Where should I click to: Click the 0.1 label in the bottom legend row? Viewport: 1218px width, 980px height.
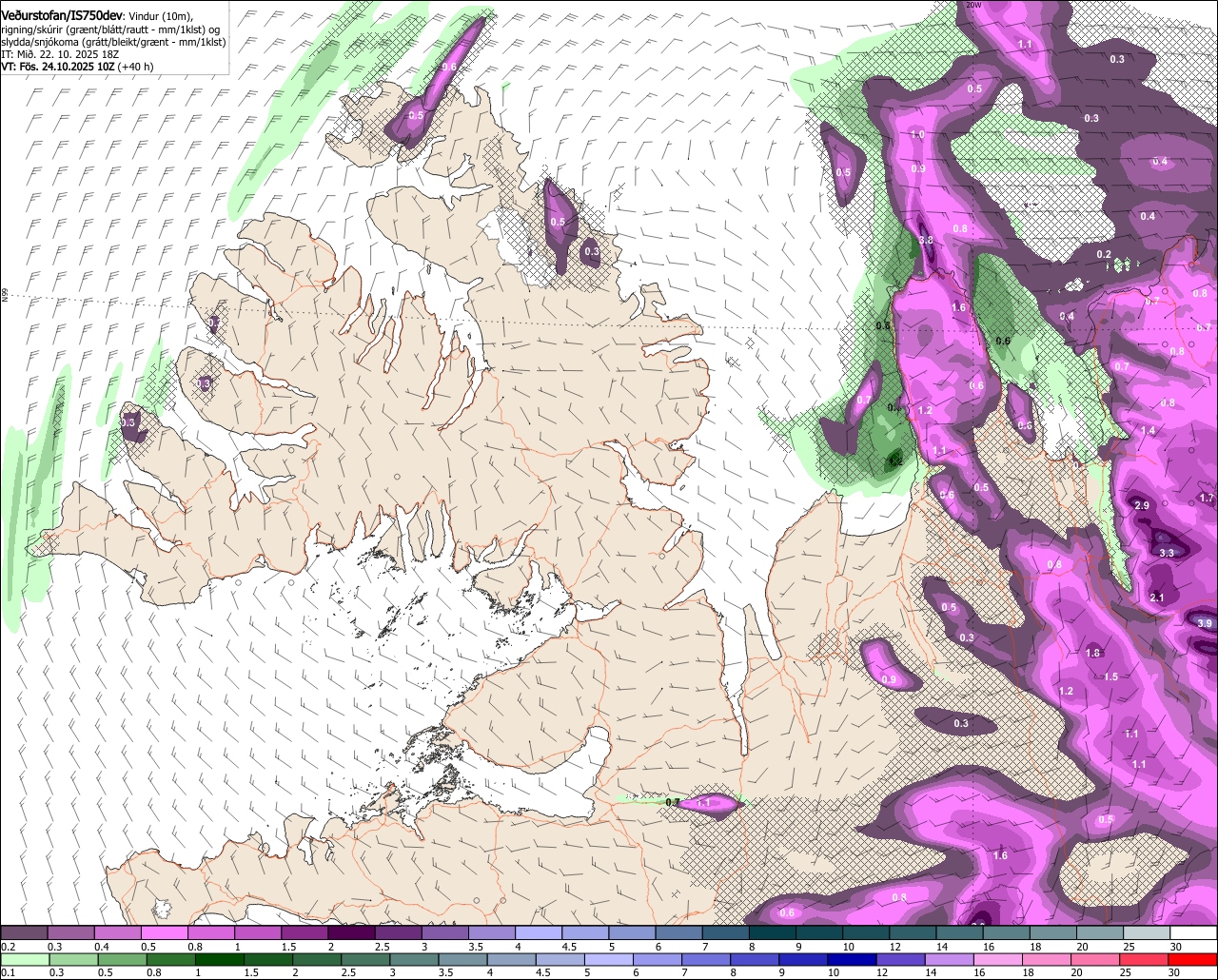pyautogui.click(x=8, y=972)
